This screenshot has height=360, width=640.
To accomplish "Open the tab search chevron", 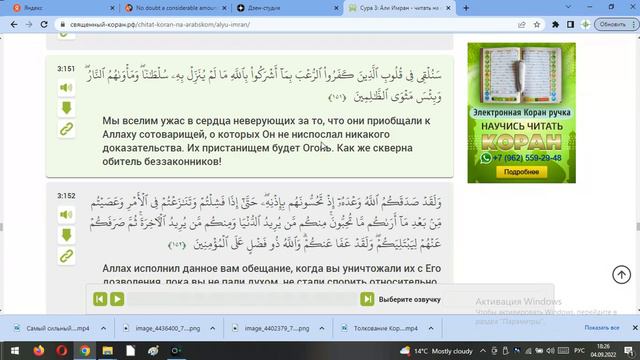I will tap(568, 7).
